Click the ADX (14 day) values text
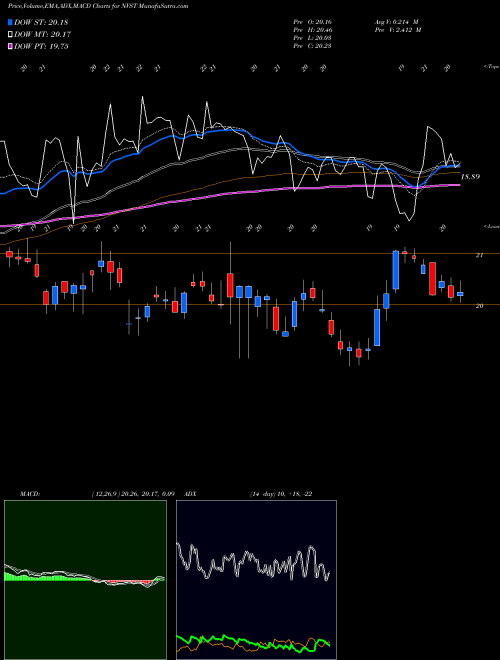The height and width of the screenshot is (660, 500). click(281, 494)
